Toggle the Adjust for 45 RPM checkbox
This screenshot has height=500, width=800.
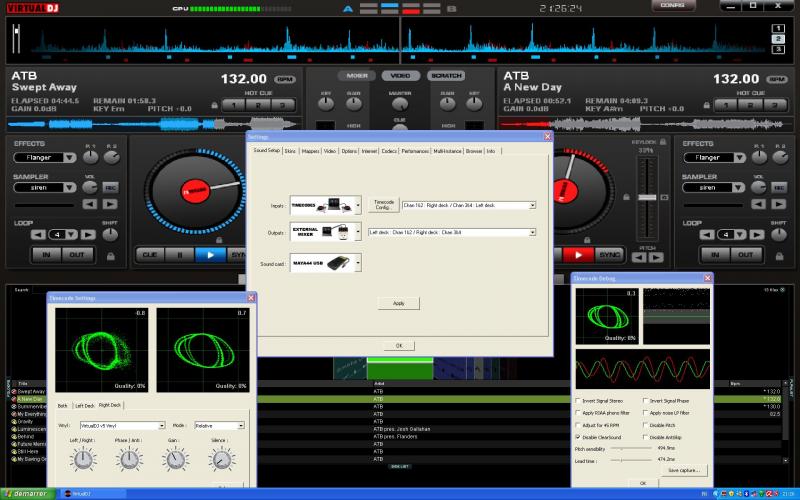(x=579, y=425)
